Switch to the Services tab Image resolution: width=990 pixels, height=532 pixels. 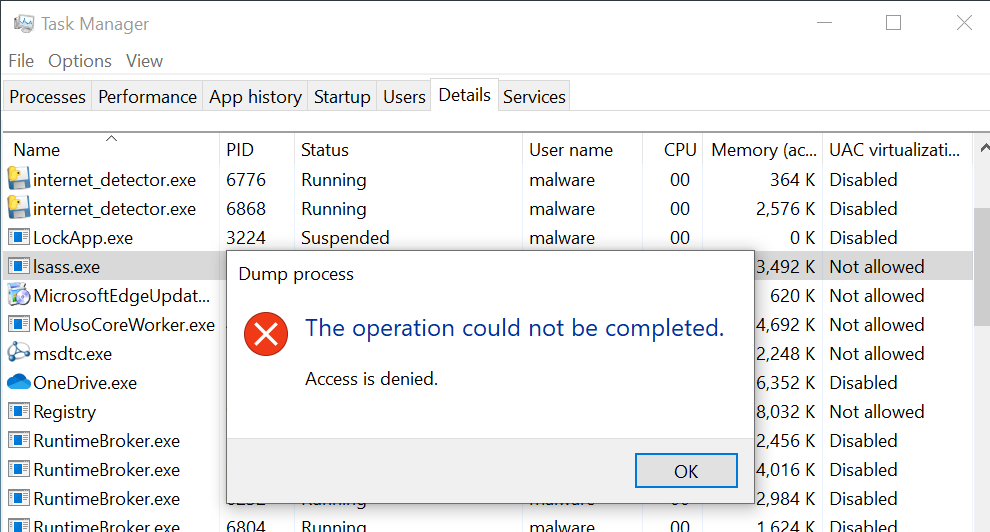pyautogui.click(x=534, y=97)
